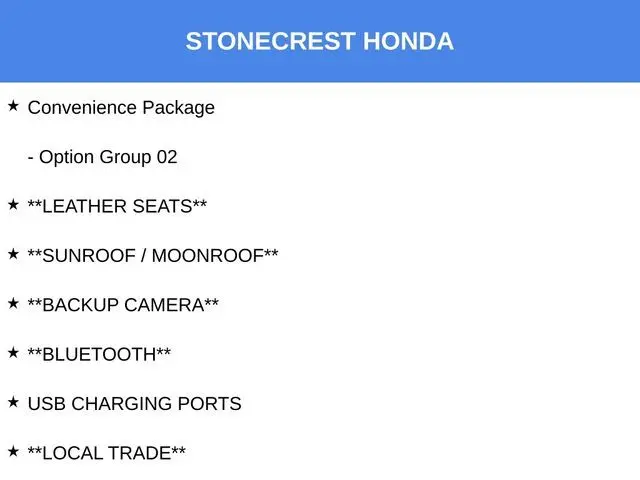Click the LEATHER SEATS feature text
The image size is (640, 480).
(117, 207)
